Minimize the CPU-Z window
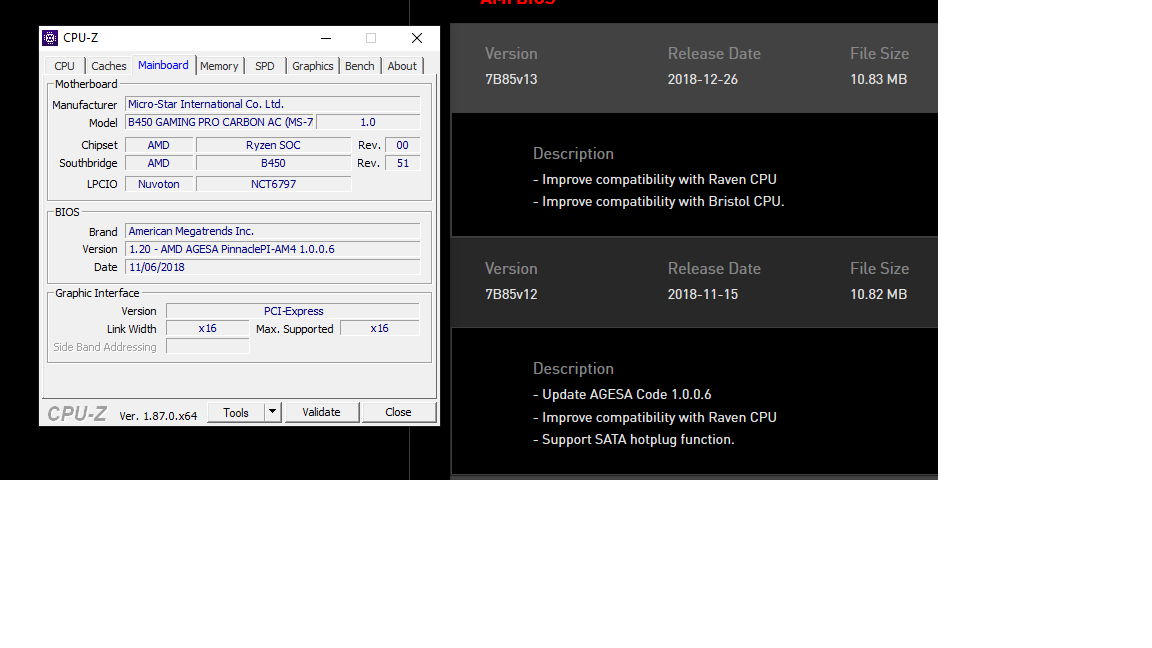The image size is (1152, 648). [326, 38]
